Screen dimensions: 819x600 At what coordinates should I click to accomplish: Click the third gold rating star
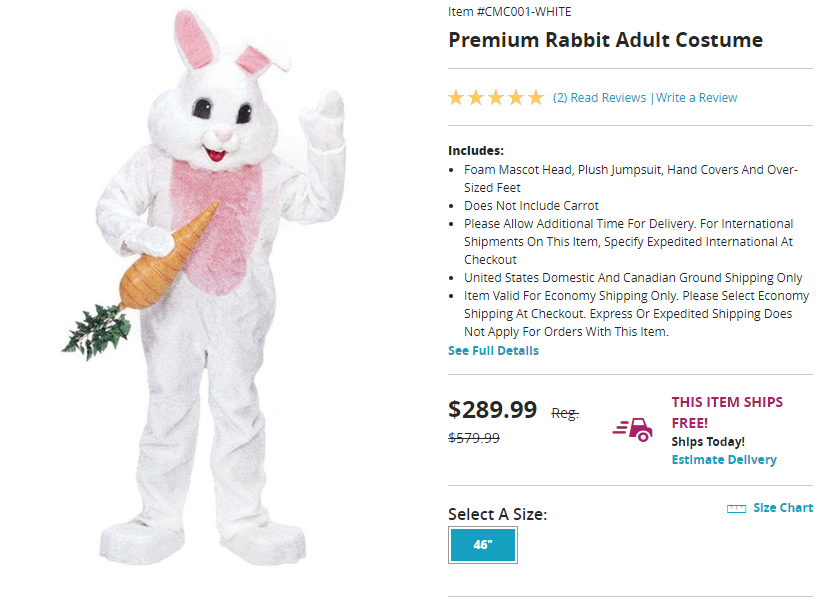tap(496, 98)
